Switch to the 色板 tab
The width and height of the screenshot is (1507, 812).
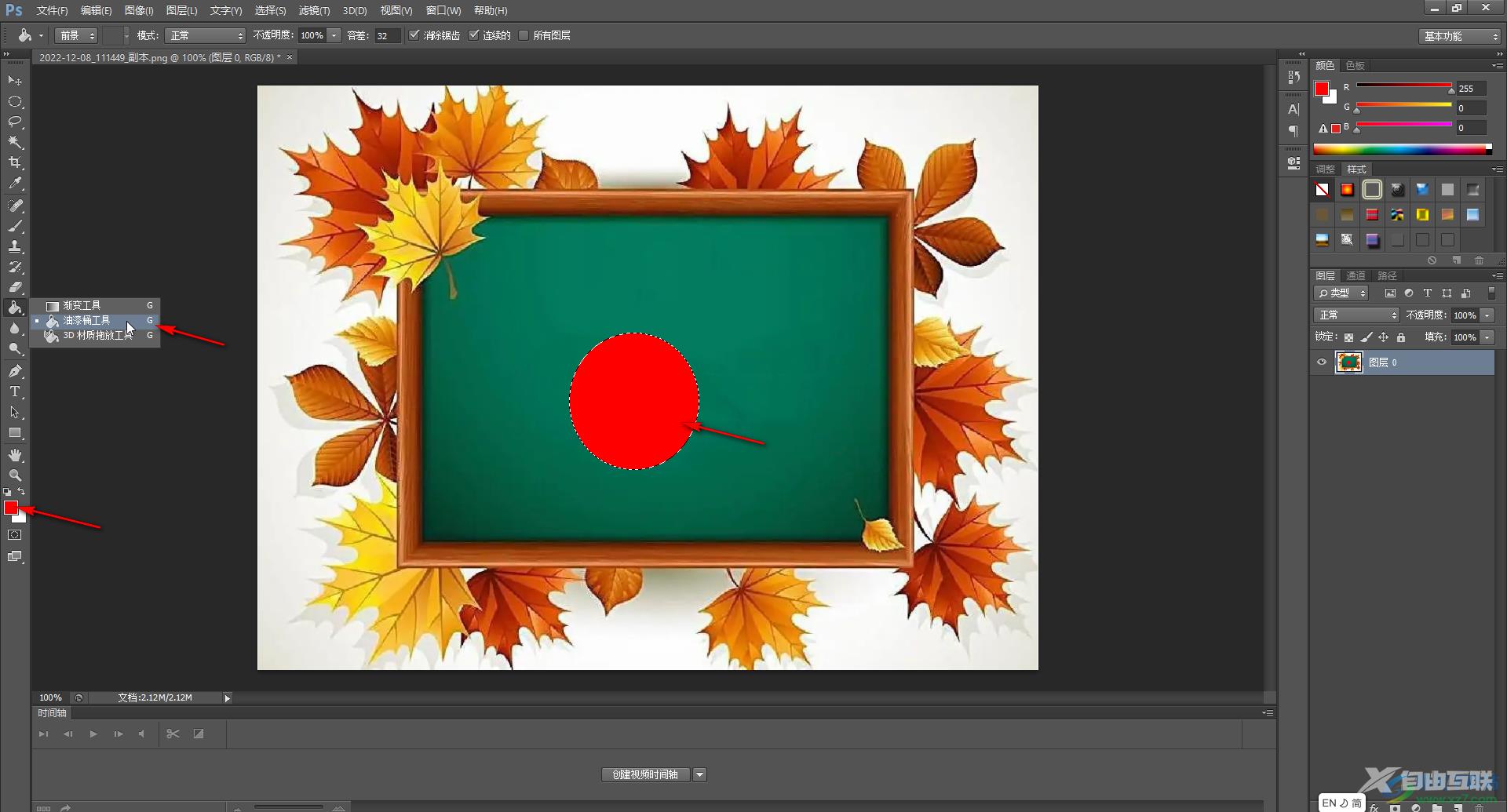tap(1356, 65)
